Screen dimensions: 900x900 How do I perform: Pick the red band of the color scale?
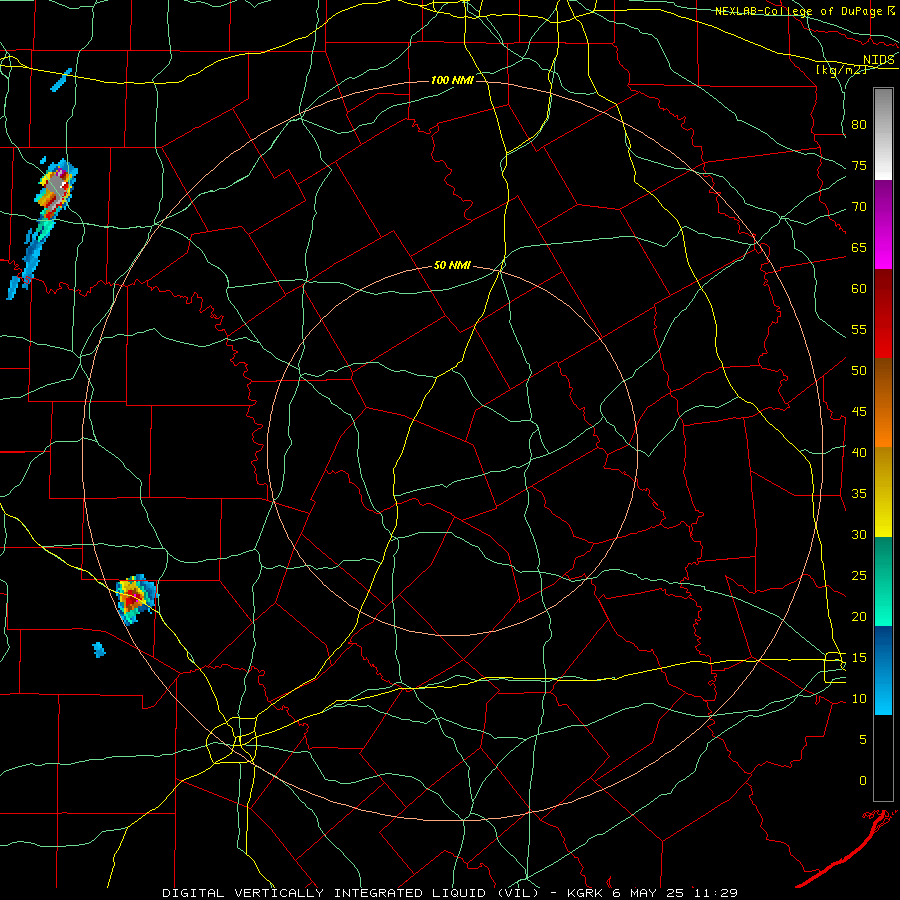pyautogui.click(x=883, y=313)
